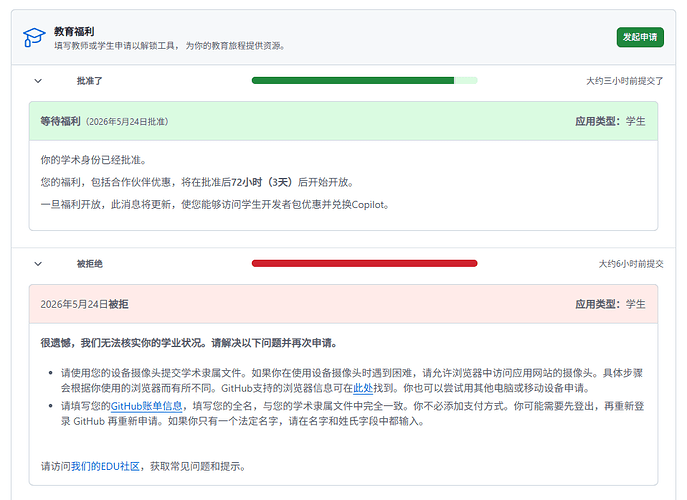Click the sentence mentioning Copilot redemption

click(215, 205)
